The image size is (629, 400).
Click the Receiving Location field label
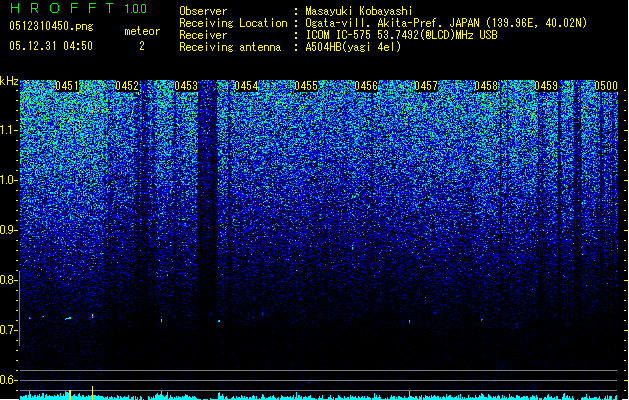[x=233, y=23]
